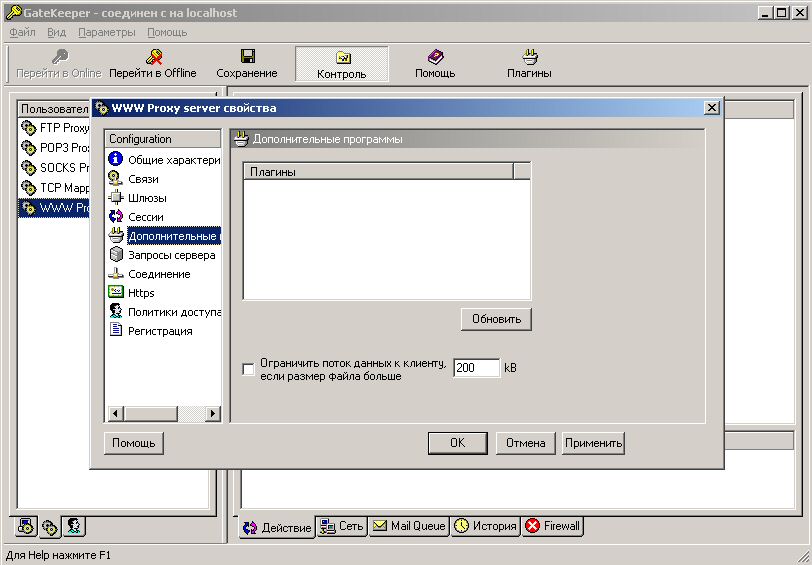Close the WWW Proxy server свойства dialog

[x=712, y=108]
